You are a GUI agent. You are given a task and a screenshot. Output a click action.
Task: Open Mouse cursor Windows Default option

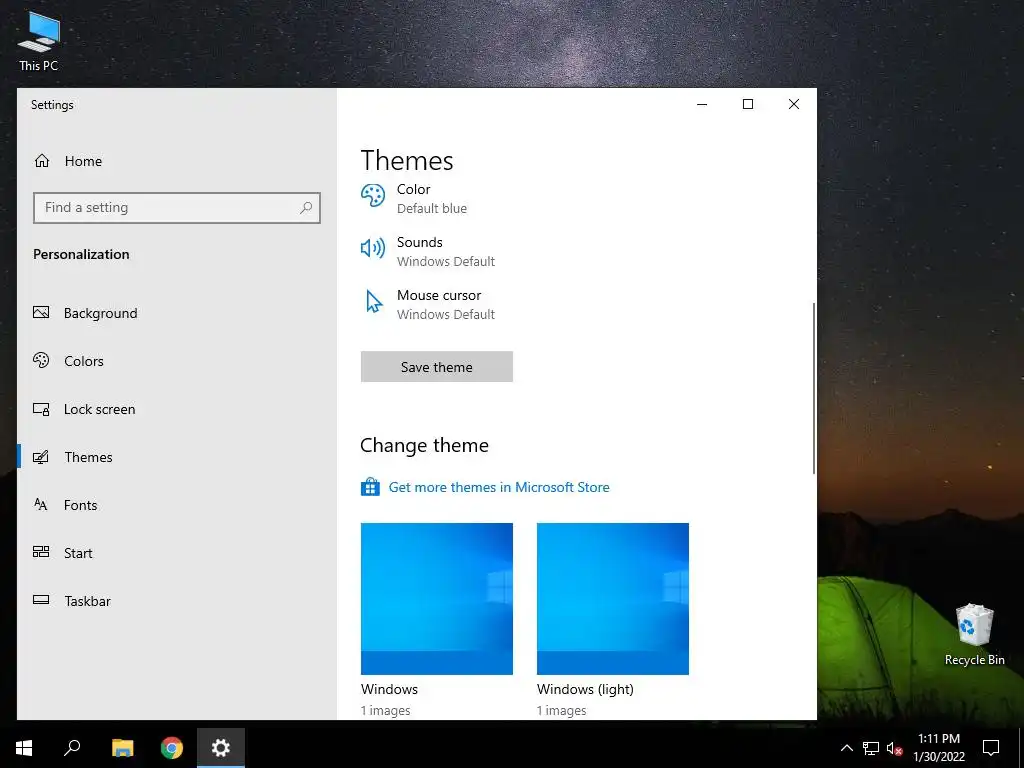(428, 305)
